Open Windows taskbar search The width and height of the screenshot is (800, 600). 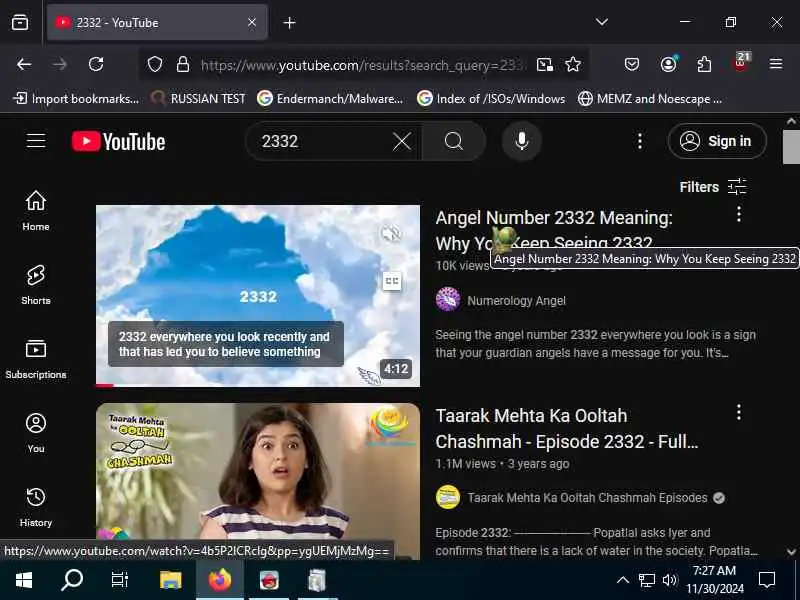coord(71,580)
